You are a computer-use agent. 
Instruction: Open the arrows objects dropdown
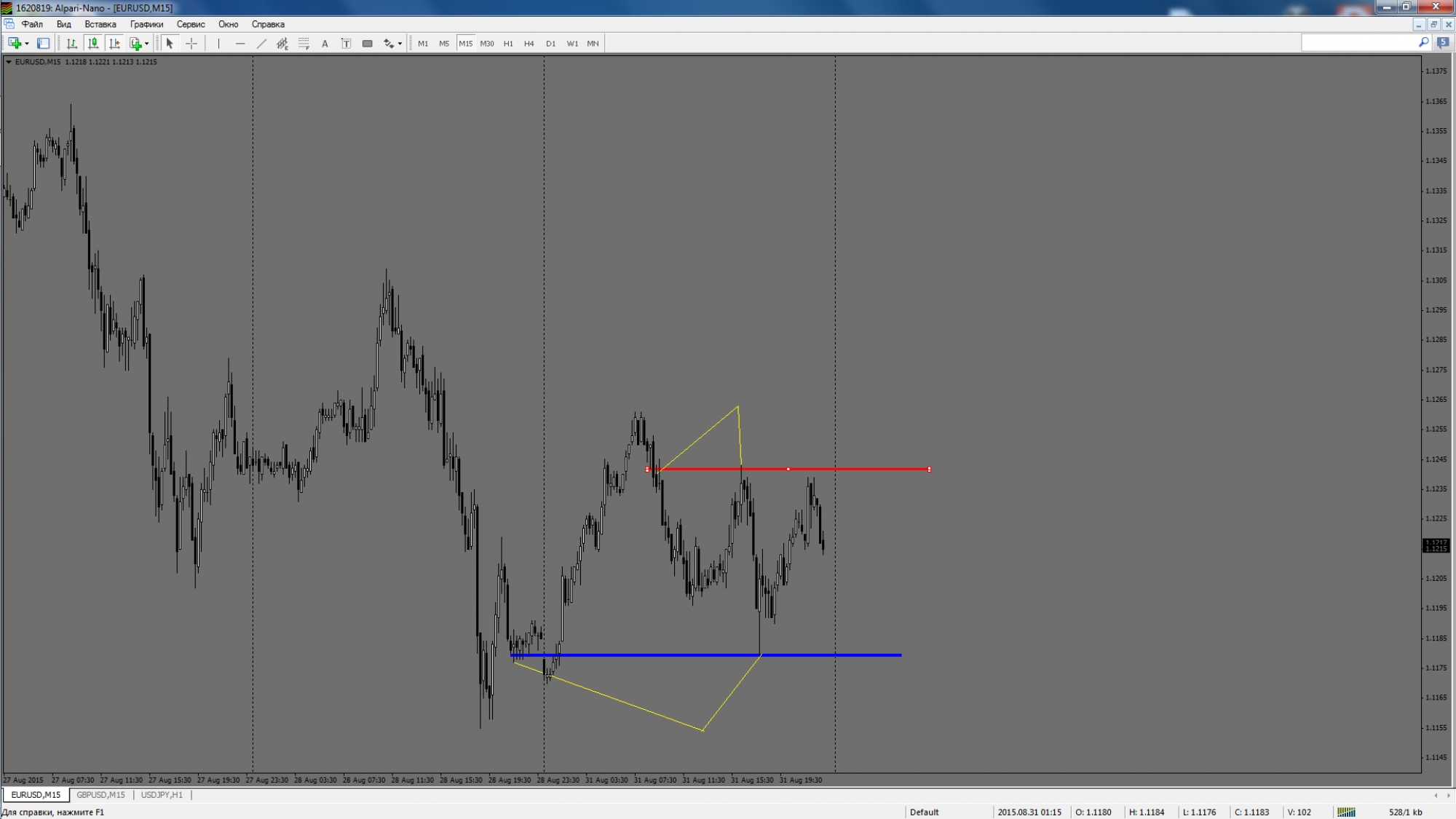pyautogui.click(x=400, y=44)
